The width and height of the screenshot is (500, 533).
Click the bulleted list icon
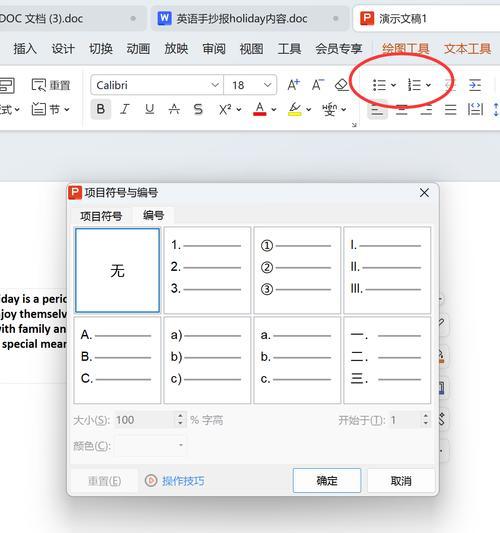click(x=379, y=85)
